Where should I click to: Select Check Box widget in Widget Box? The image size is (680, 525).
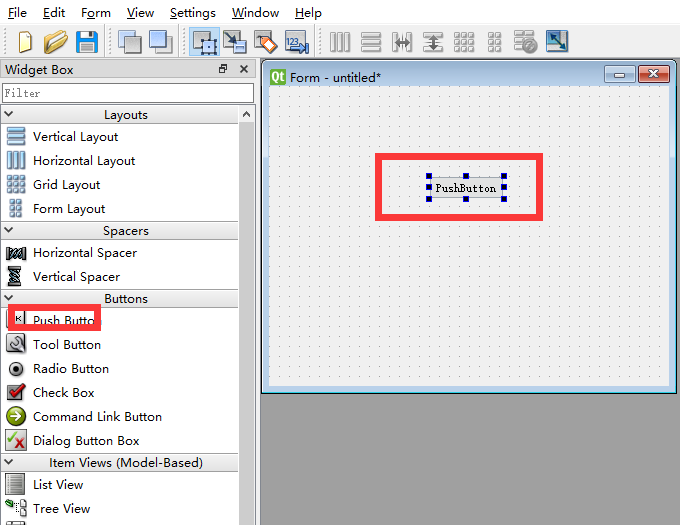pyautogui.click(x=63, y=393)
